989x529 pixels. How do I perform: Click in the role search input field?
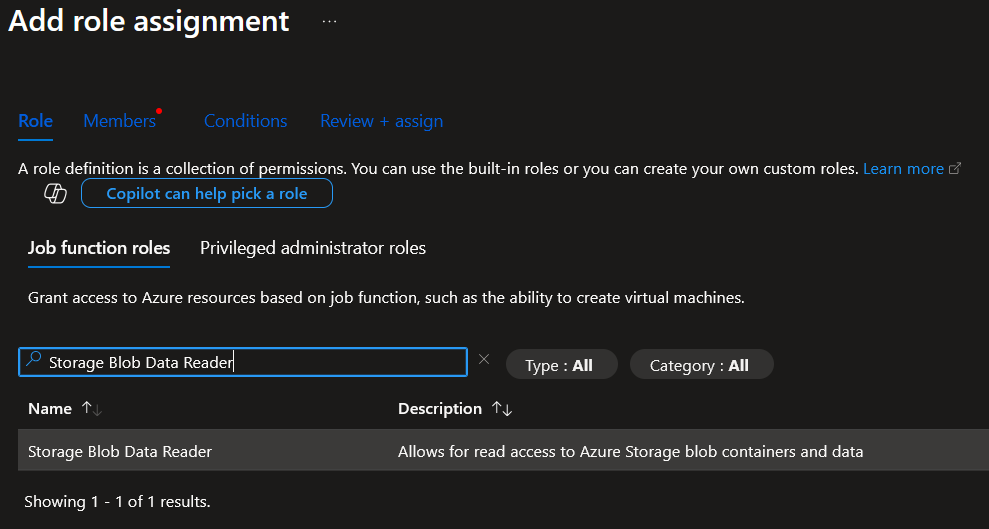(x=243, y=362)
